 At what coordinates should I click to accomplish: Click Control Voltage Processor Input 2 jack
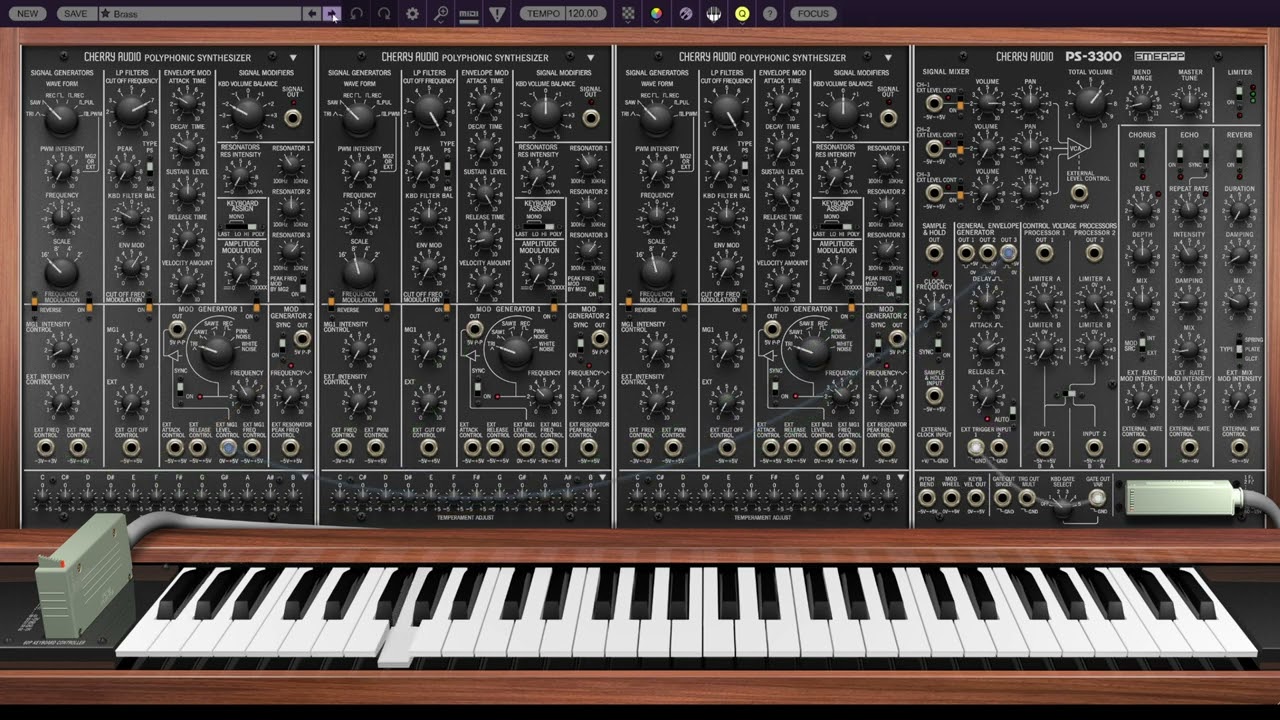(1094, 448)
